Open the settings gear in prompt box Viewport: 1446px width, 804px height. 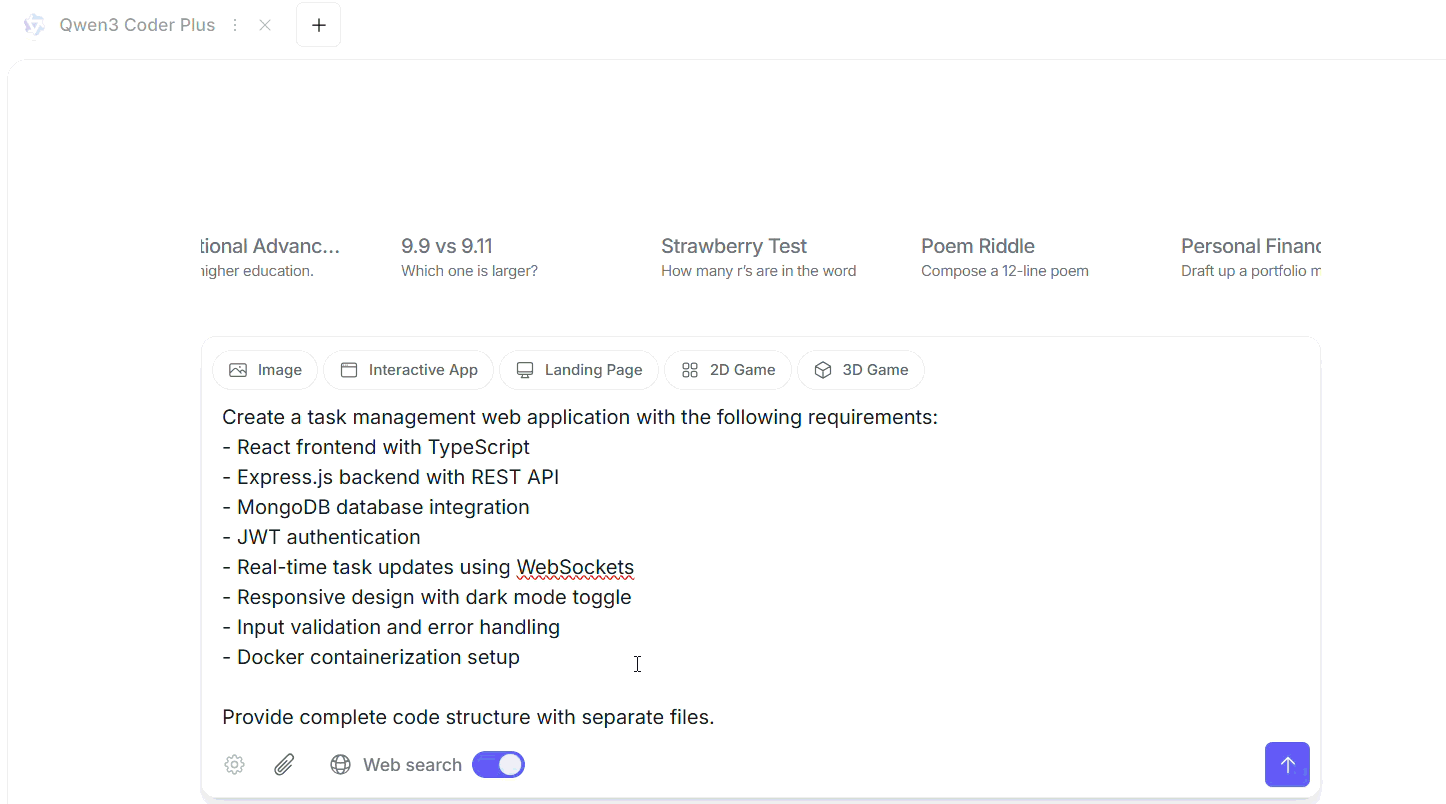click(234, 765)
